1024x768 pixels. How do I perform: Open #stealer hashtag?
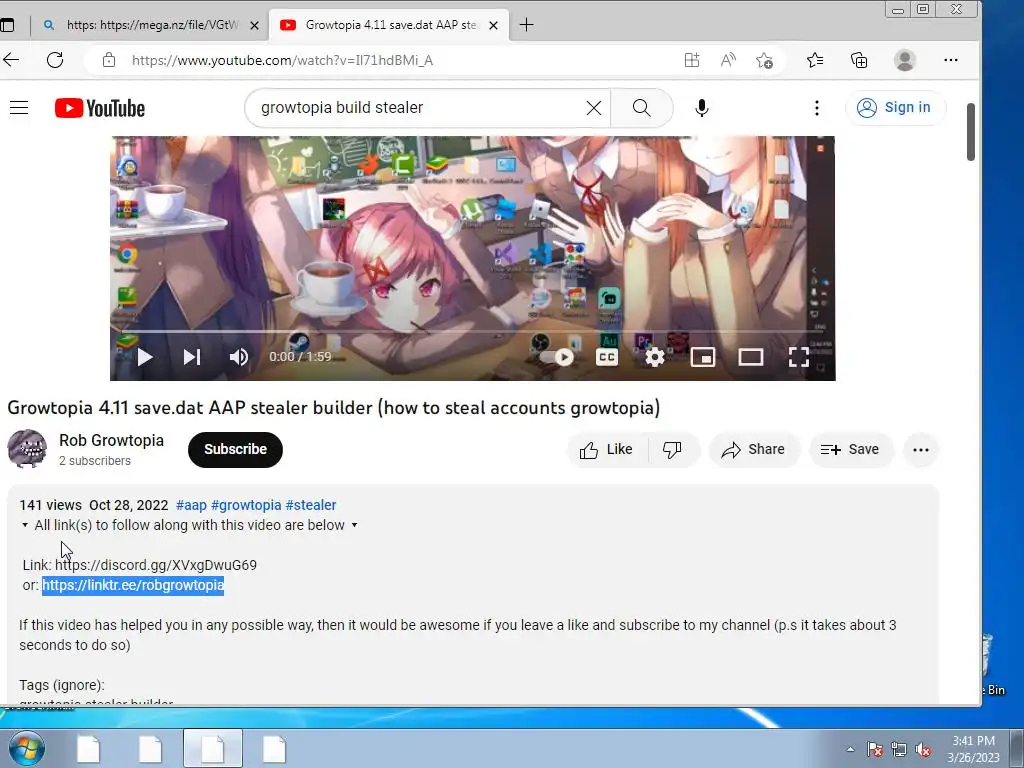pos(311,505)
